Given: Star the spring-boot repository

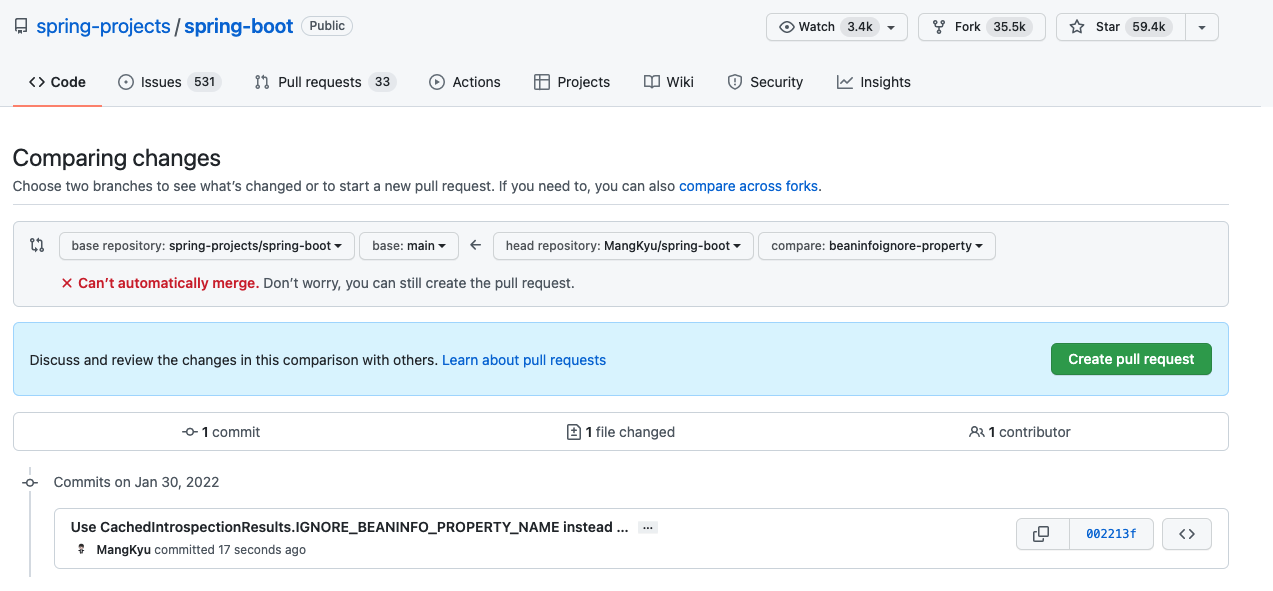Looking at the screenshot, I should 1120,27.
